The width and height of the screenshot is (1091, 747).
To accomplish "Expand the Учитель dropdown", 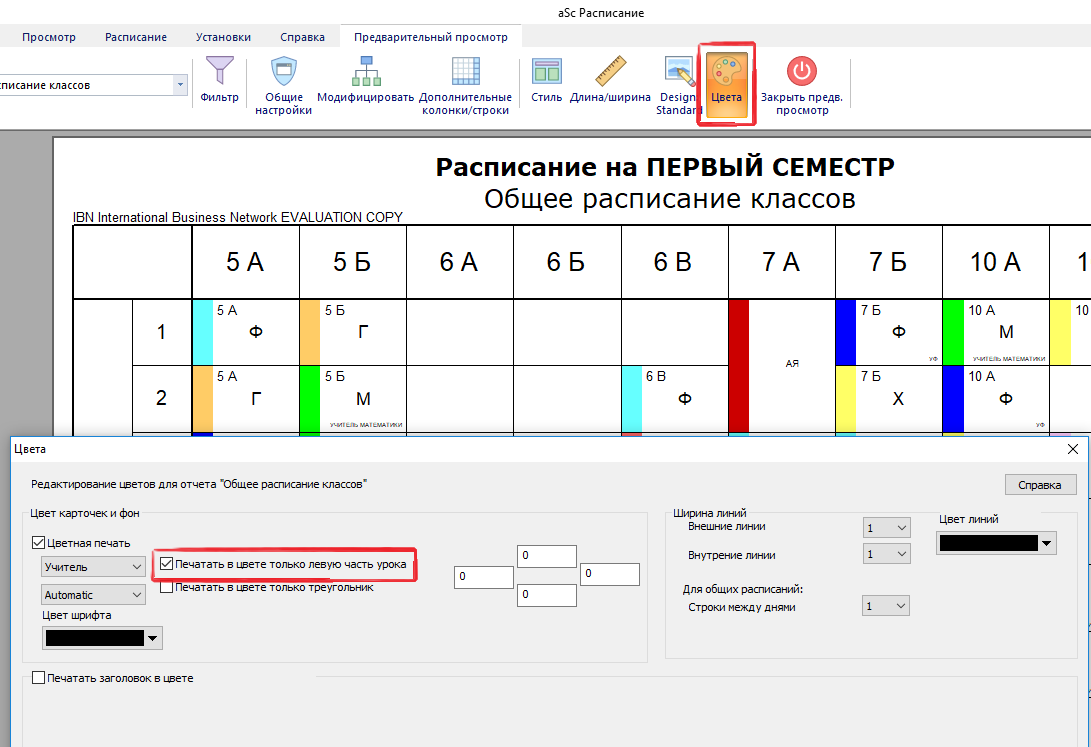I will (x=94, y=567).
